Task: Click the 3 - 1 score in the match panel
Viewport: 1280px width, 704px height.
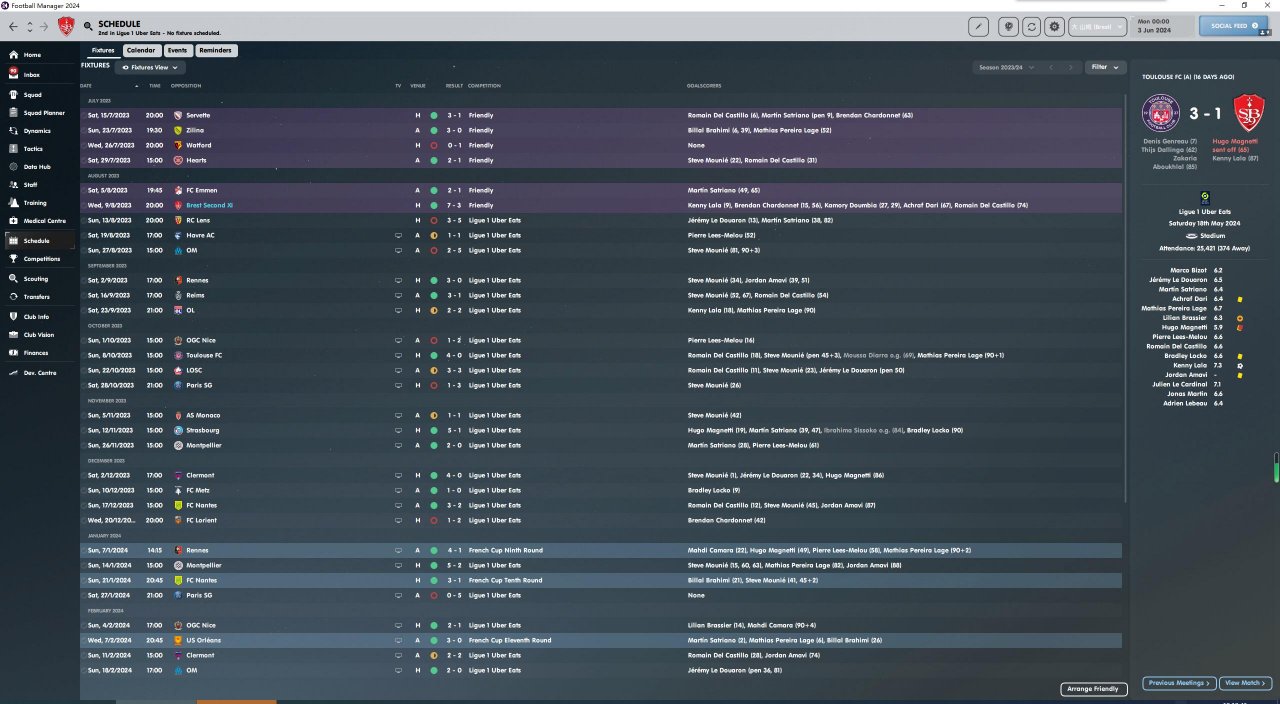Action: pos(1205,115)
